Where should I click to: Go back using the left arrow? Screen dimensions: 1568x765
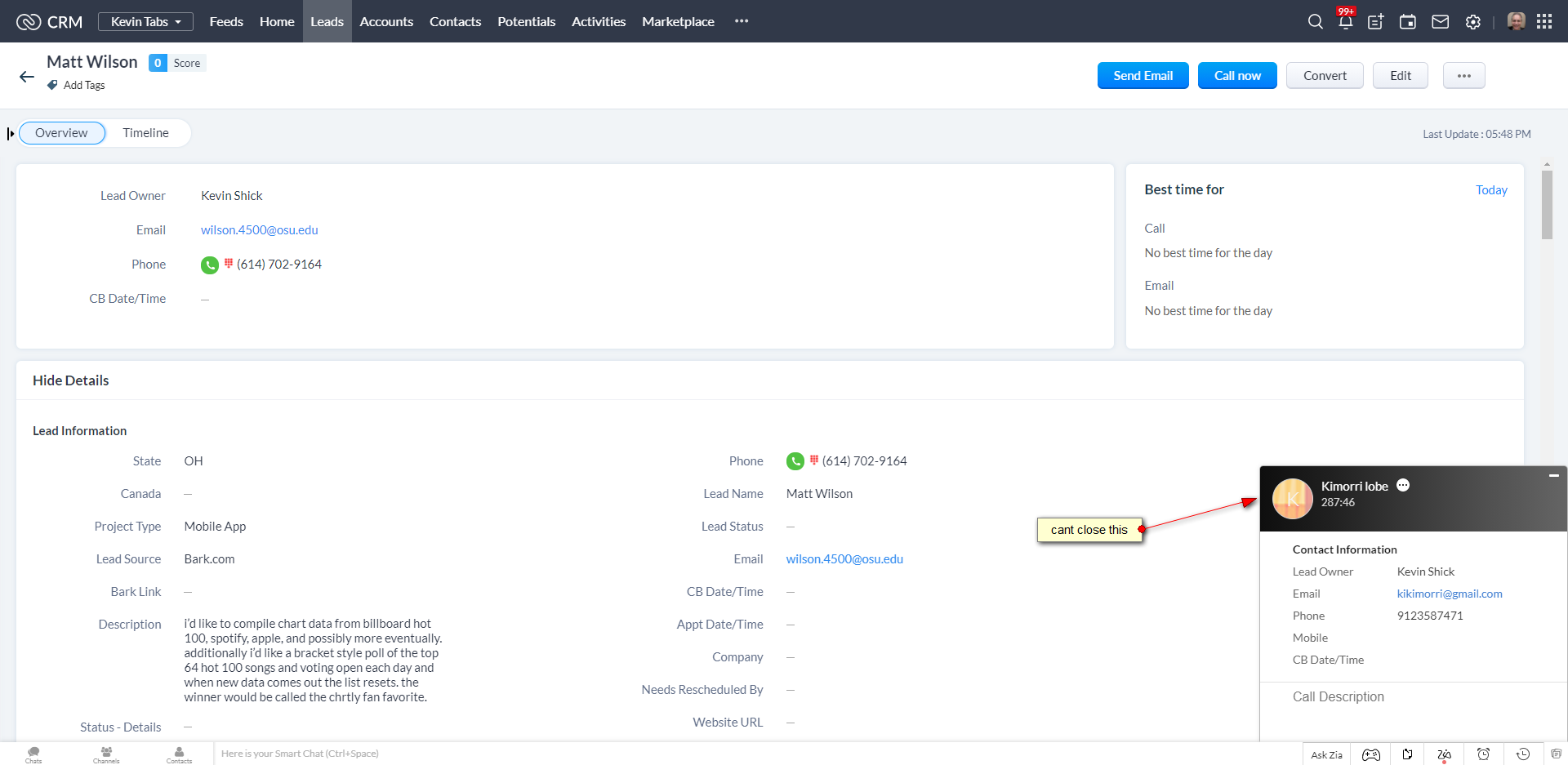coord(27,77)
